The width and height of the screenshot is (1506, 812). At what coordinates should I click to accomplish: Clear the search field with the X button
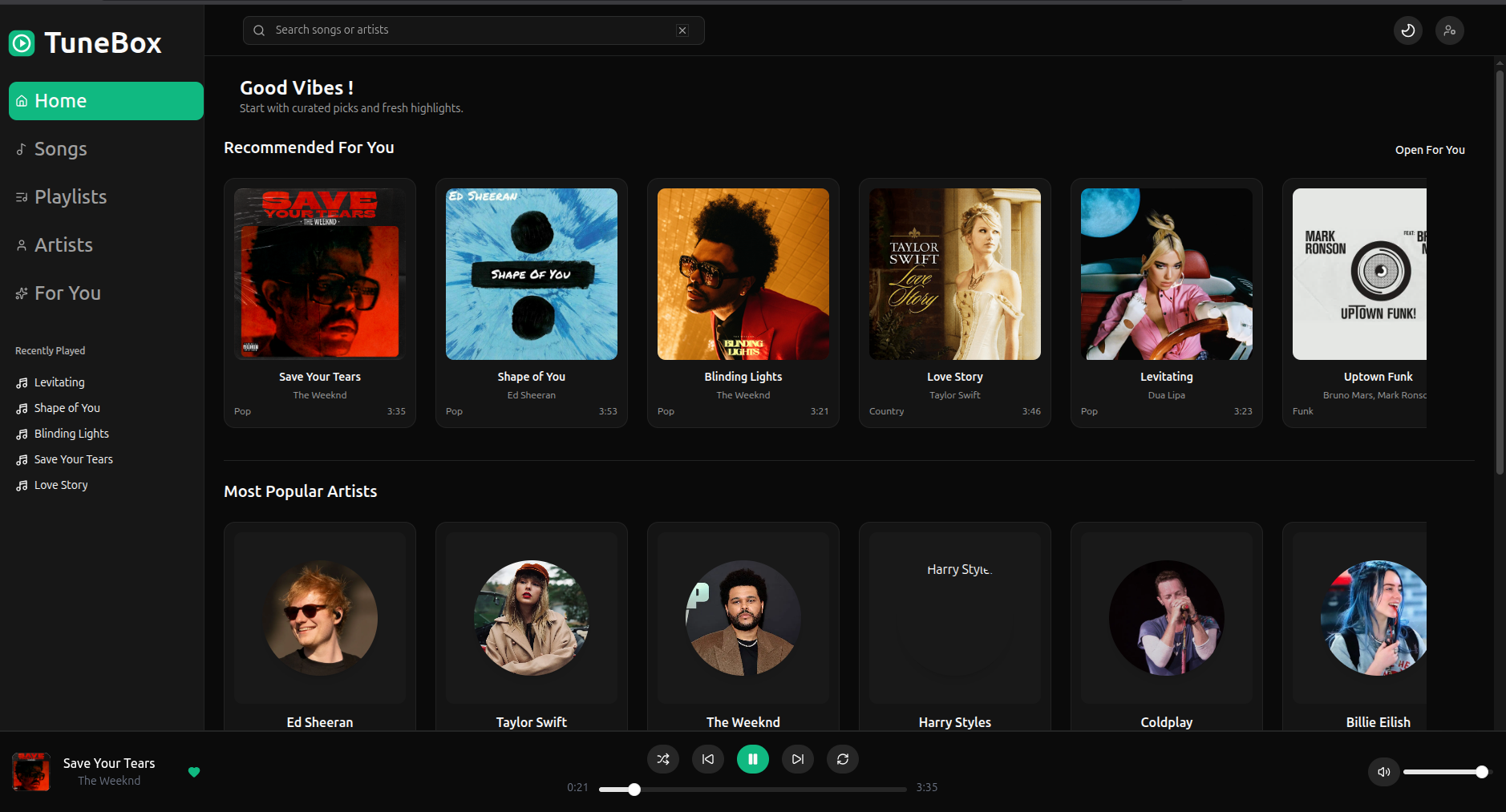682,30
